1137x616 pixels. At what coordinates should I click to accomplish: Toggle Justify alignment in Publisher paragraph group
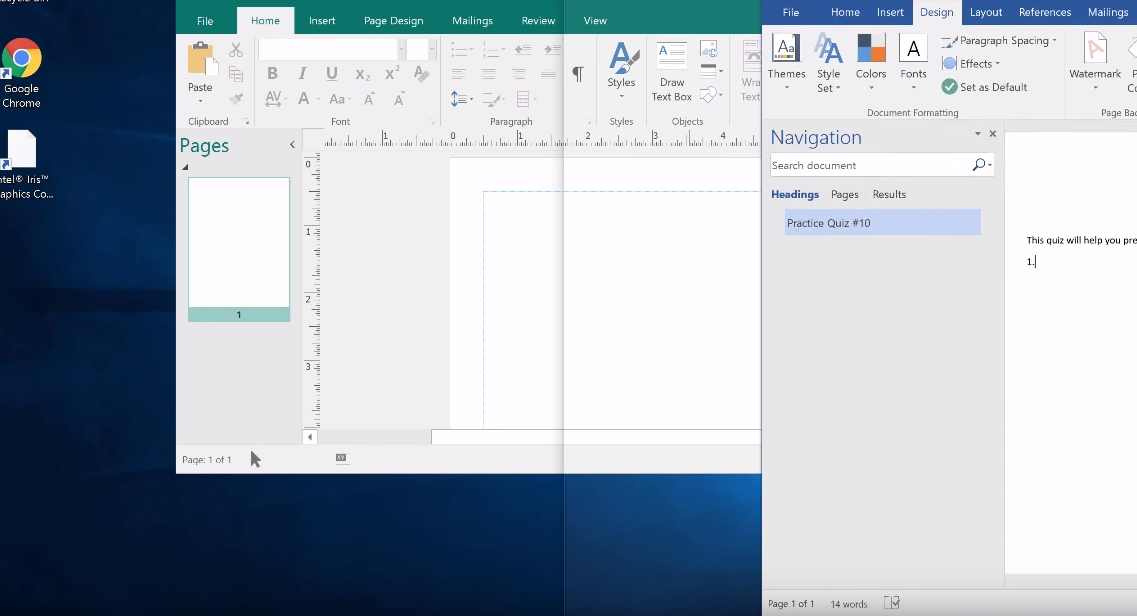548,73
